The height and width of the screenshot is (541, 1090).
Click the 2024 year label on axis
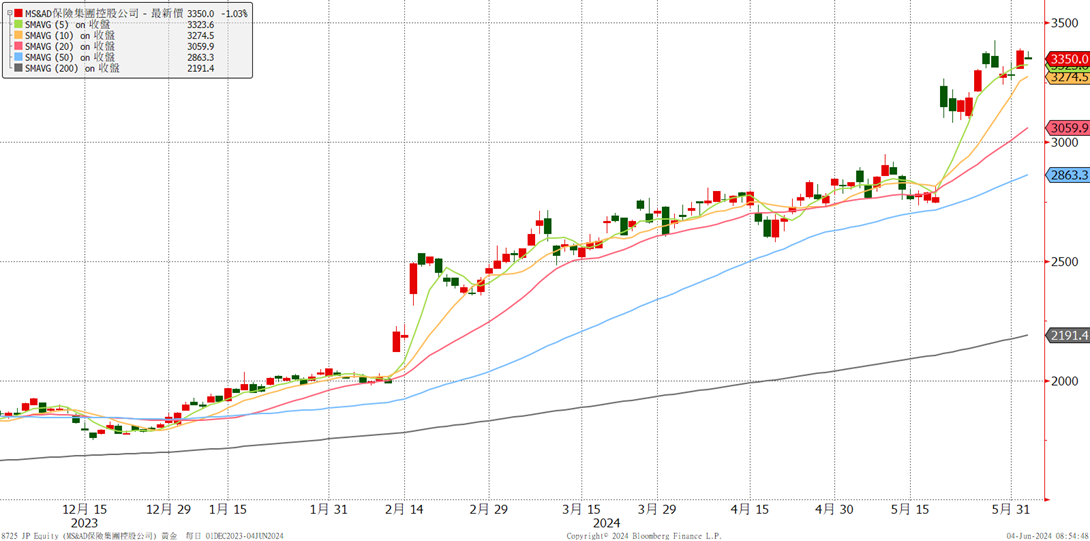(x=606, y=522)
